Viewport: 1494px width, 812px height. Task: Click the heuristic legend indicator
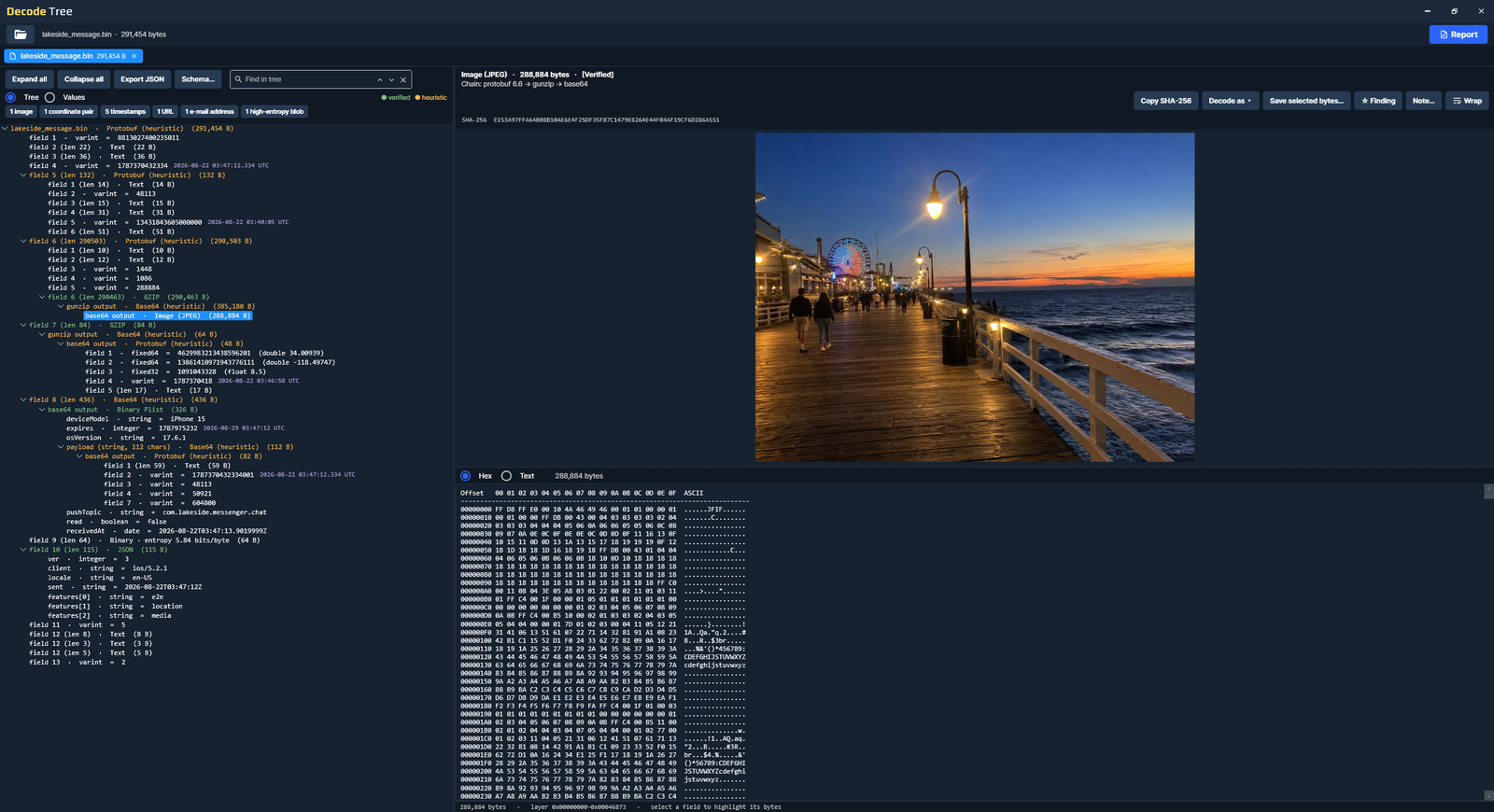click(x=430, y=97)
